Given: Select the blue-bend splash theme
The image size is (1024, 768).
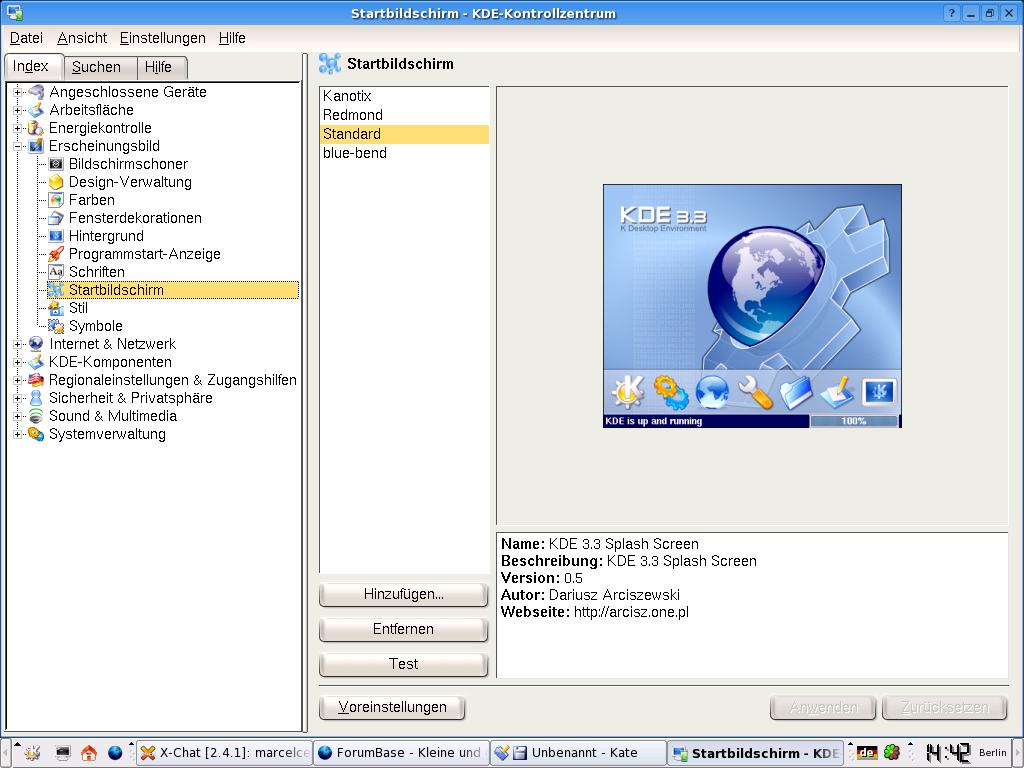Looking at the screenshot, I should point(404,153).
